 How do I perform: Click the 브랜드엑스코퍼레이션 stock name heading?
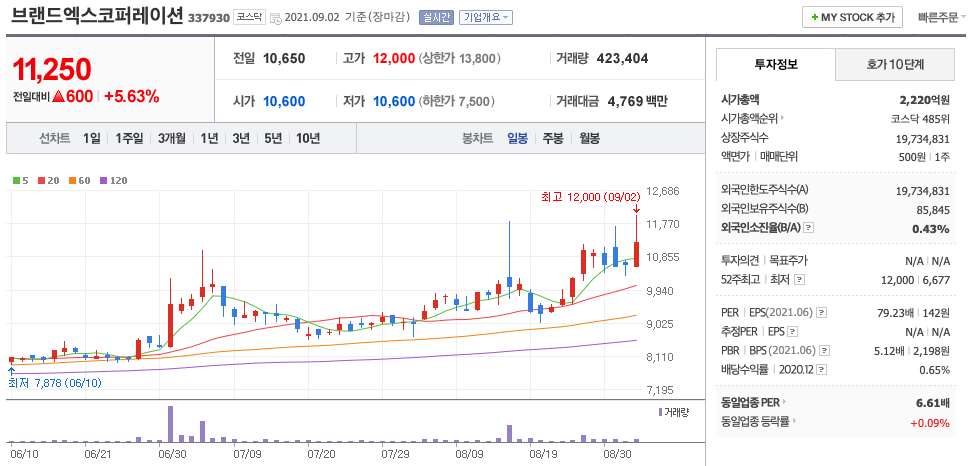[x=97, y=17]
